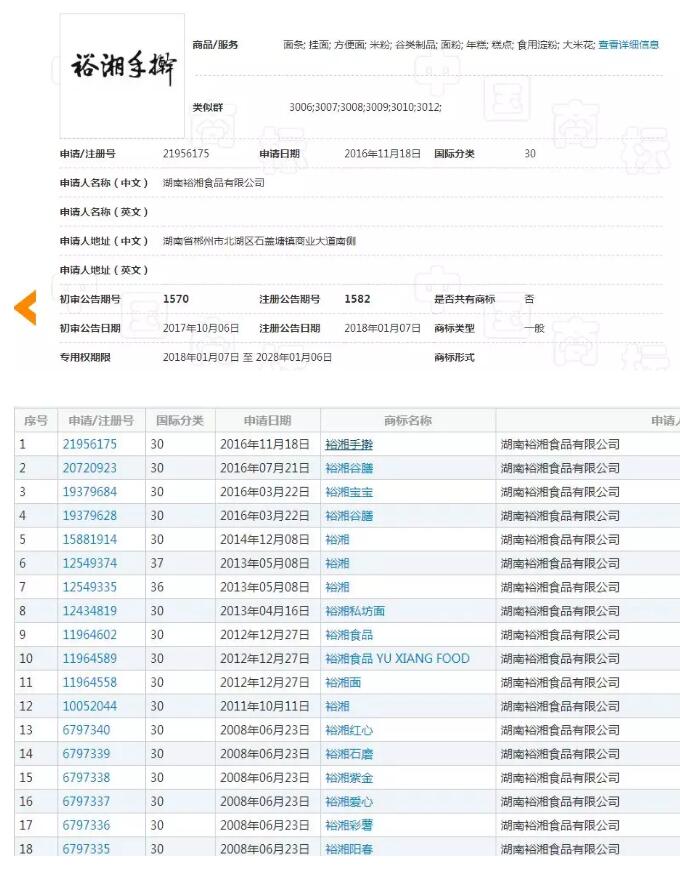Open trademark name 裕湘红心 link
680x886 pixels.
(x=349, y=730)
